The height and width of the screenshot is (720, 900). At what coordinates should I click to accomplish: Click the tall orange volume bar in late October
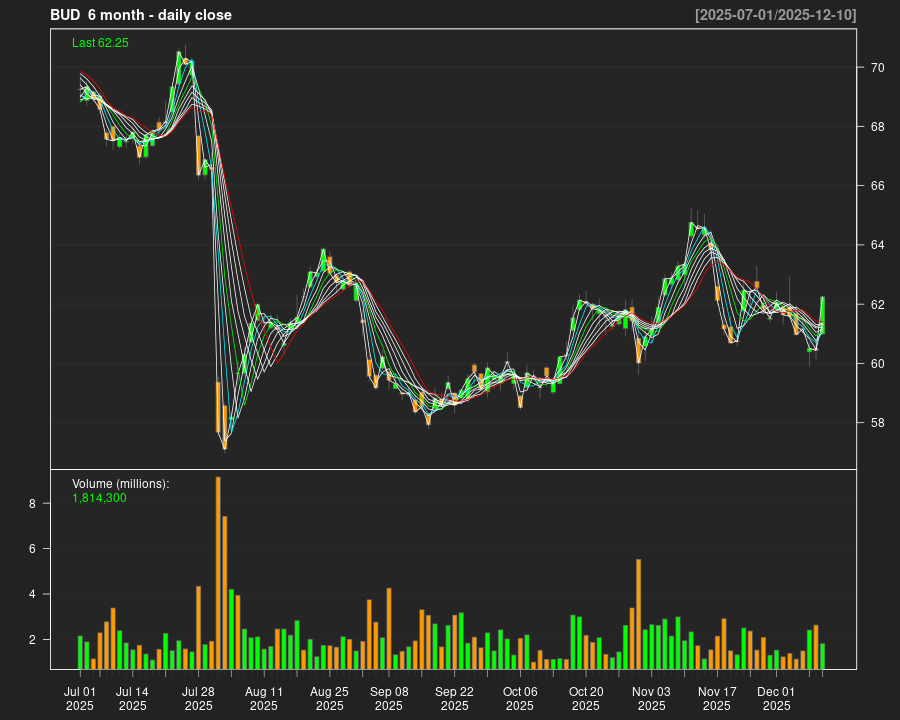pos(638,614)
